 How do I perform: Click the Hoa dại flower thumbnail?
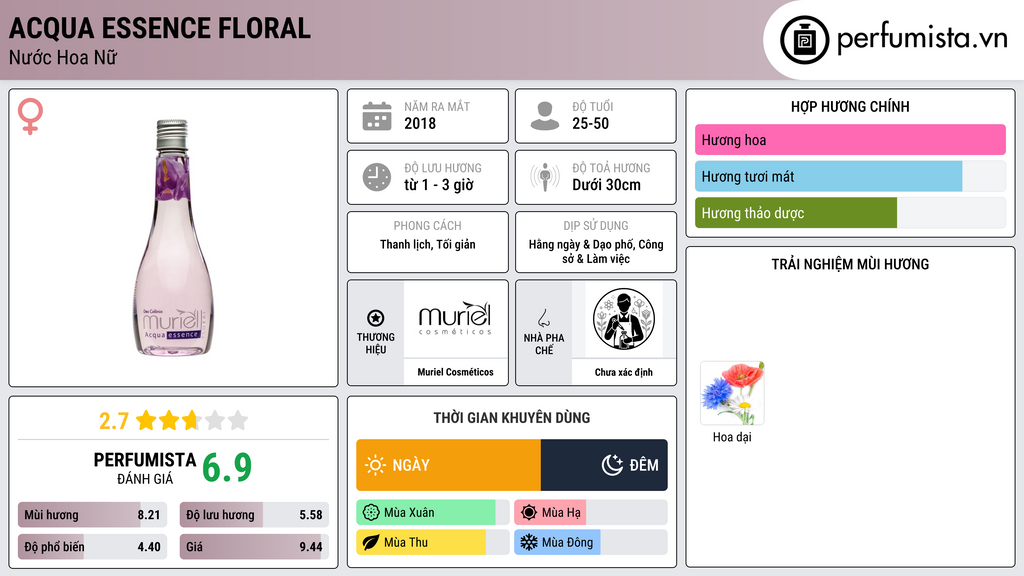click(x=731, y=393)
